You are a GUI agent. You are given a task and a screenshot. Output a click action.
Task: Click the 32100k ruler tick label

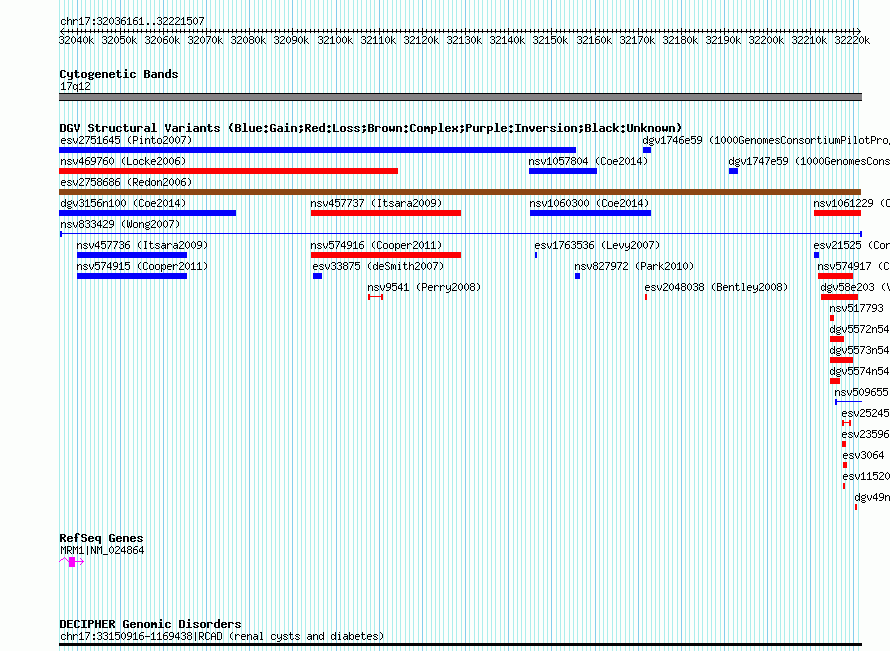point(335,40)
